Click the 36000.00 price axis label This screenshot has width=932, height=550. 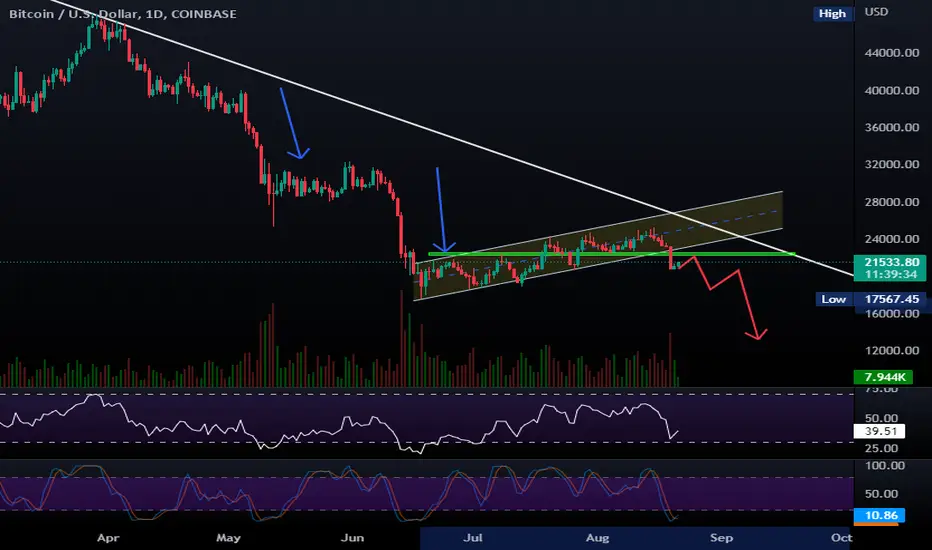(x=892, y=127)
